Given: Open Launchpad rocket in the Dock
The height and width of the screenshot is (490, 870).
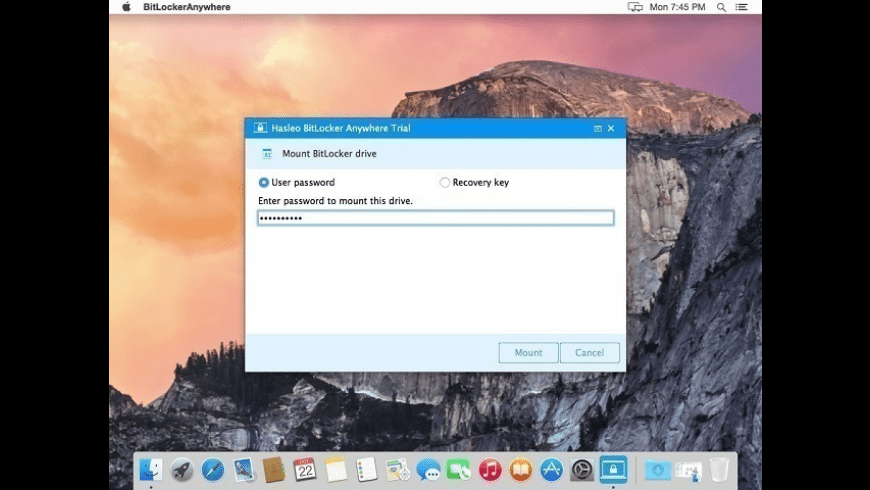Looking at the screenshot, I should [181, 470].
